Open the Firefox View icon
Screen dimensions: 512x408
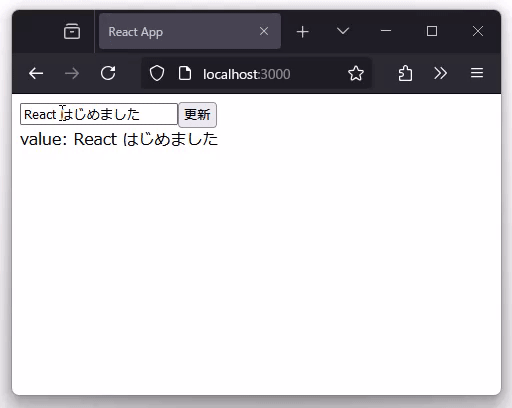(72, 31)
